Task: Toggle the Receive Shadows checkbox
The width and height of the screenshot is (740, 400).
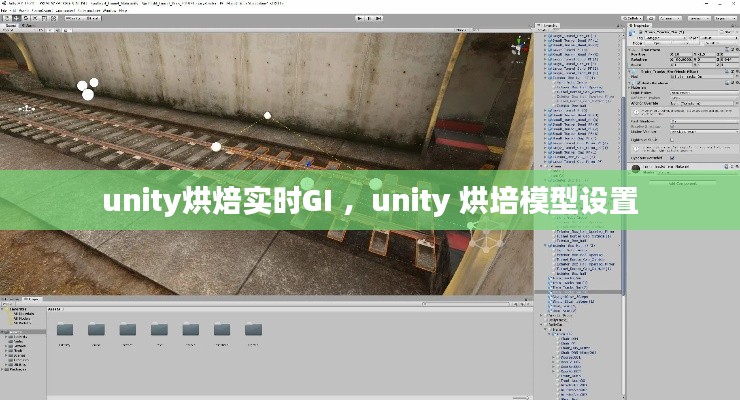Action: [672, 126]
